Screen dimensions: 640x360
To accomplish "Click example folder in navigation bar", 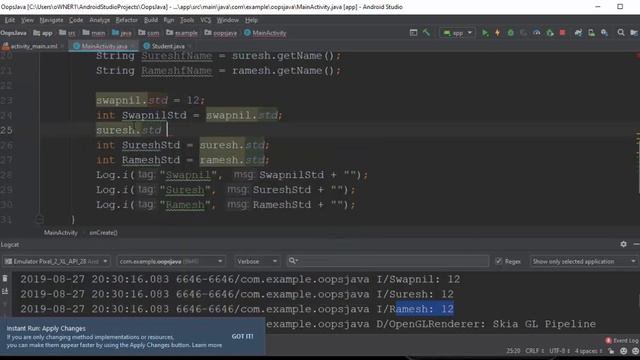I will (182, 33).
